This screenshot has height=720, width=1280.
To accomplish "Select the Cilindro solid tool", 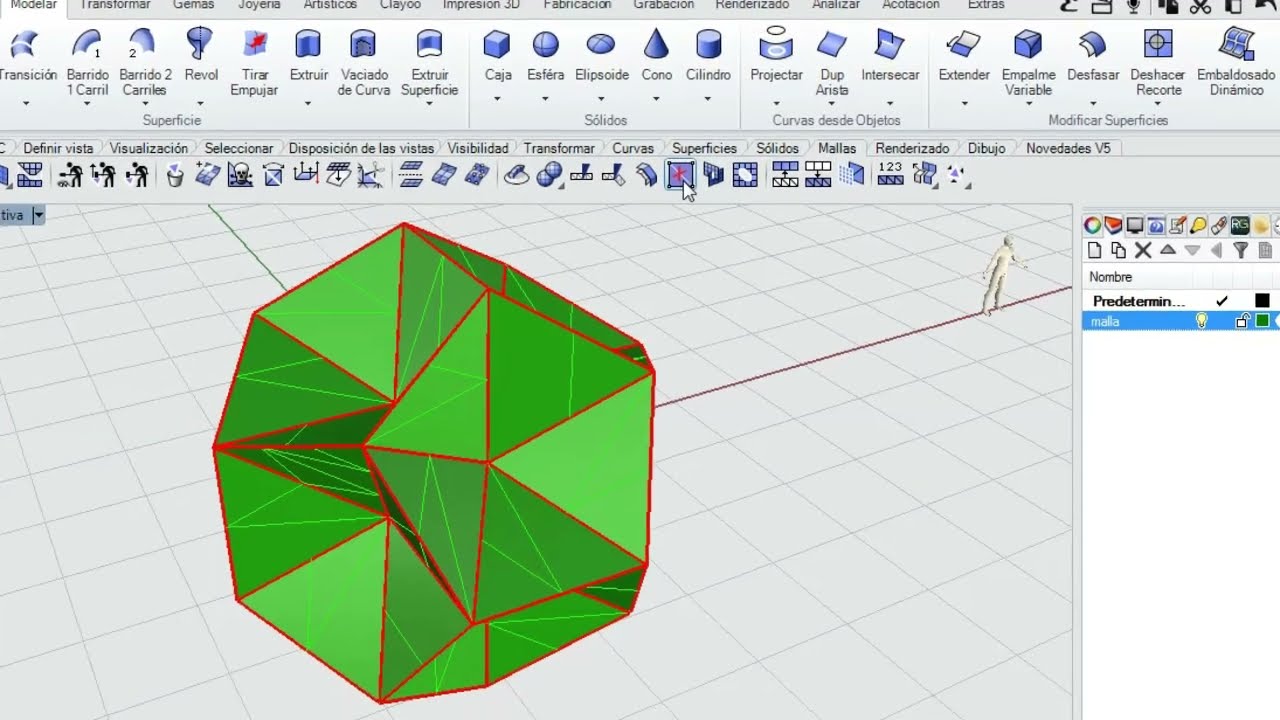I will 708,55.
